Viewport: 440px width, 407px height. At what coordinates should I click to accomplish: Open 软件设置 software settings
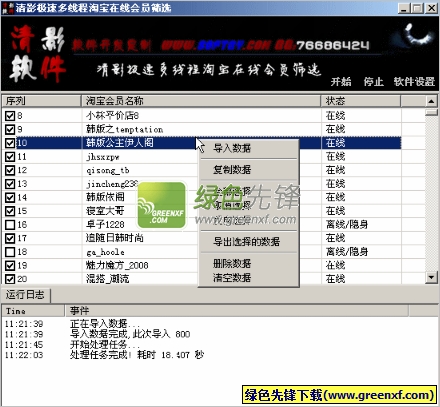[x=414, y=82]
